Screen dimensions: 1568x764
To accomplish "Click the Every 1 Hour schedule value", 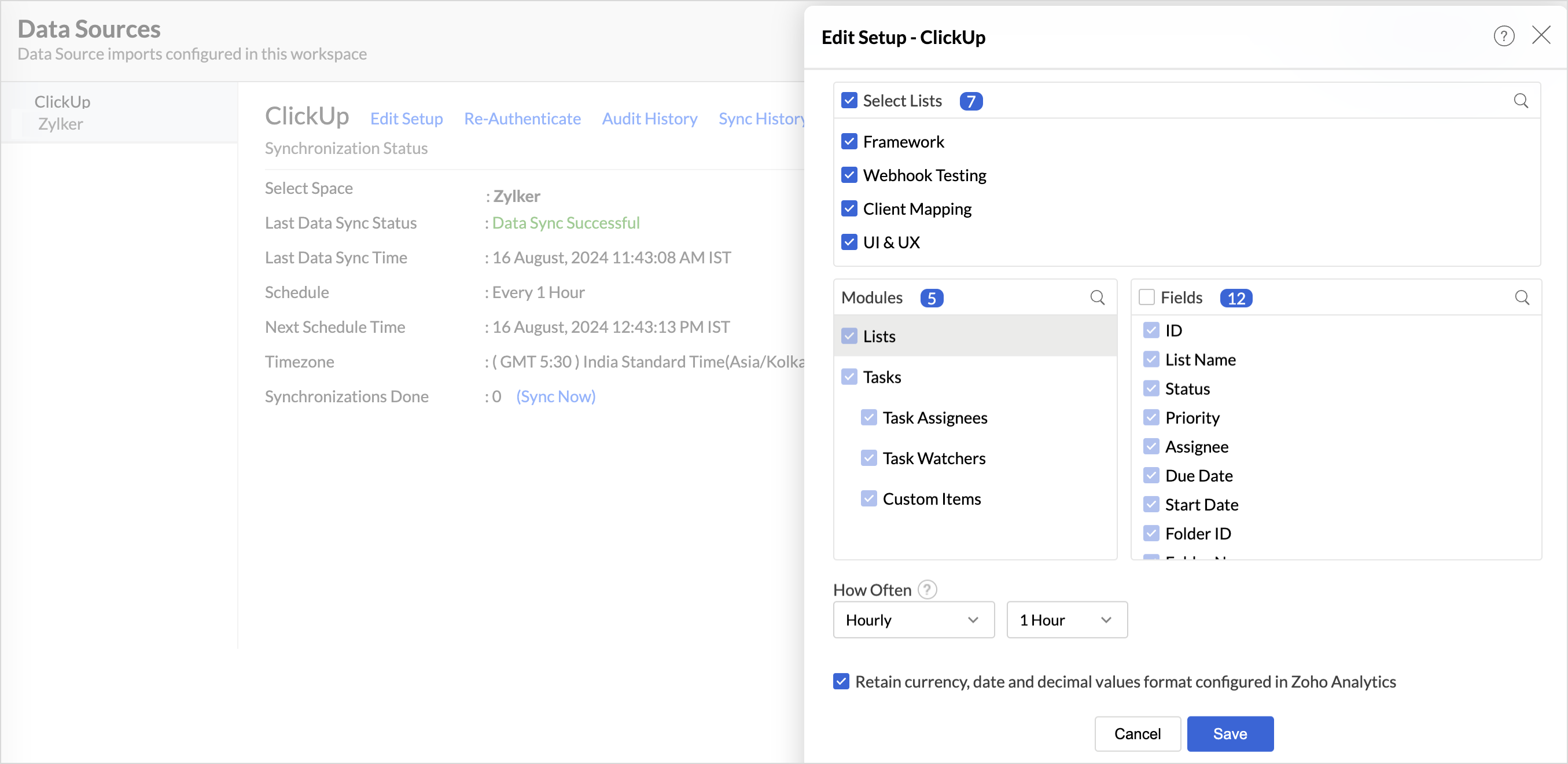I will point(538,292).
